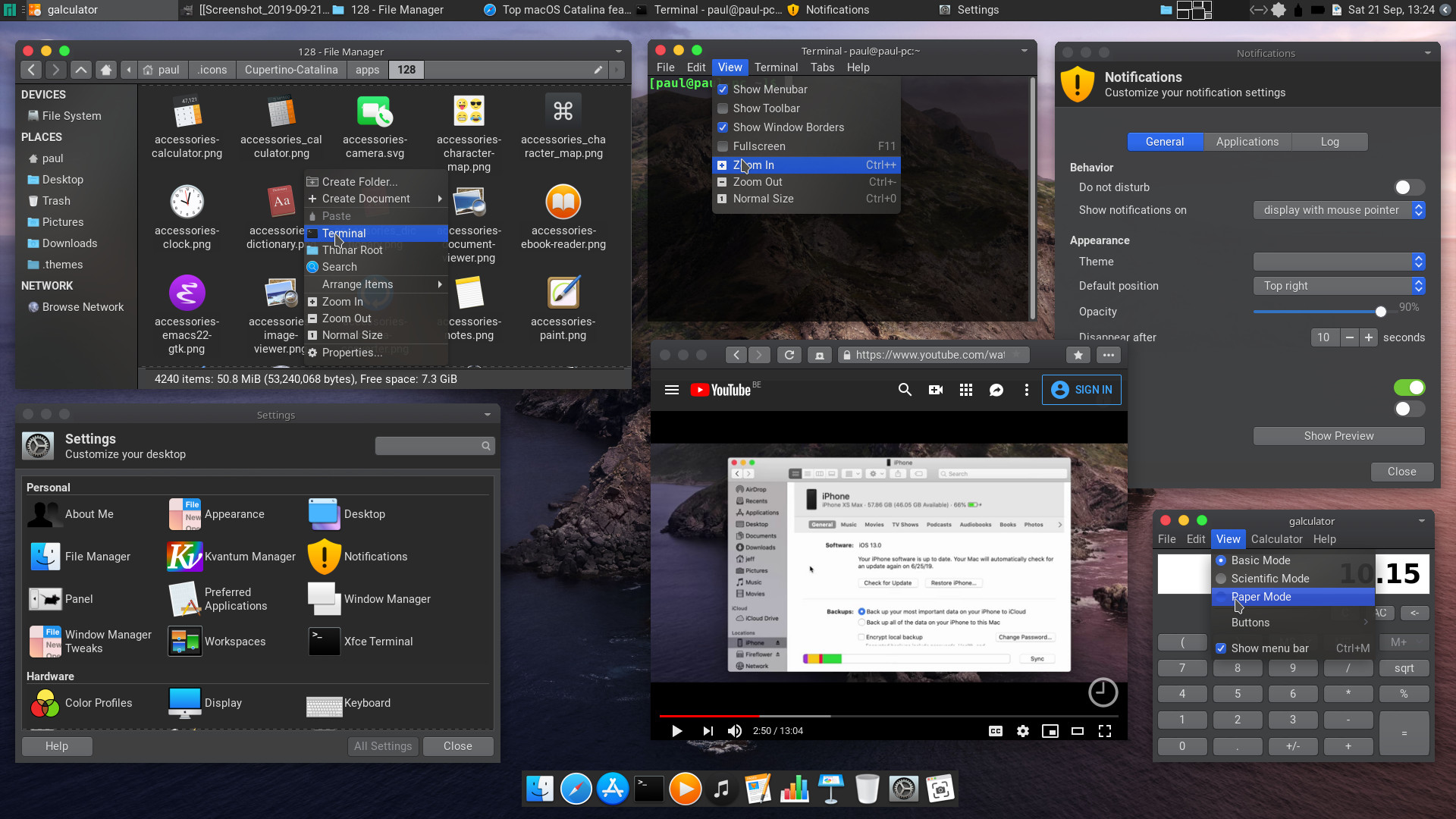Viewport: 1456px width, 819px height.
Task: Open the orange media player dock icon
Action: click(x=686, y=789)
